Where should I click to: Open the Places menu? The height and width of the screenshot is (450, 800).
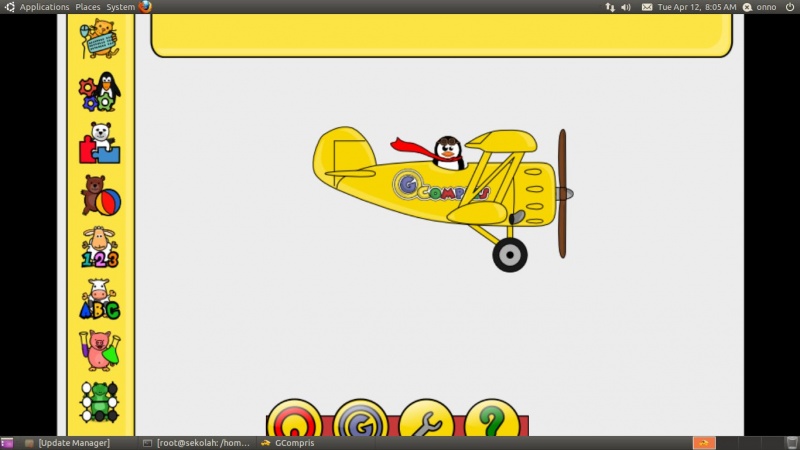coord(88,7)
